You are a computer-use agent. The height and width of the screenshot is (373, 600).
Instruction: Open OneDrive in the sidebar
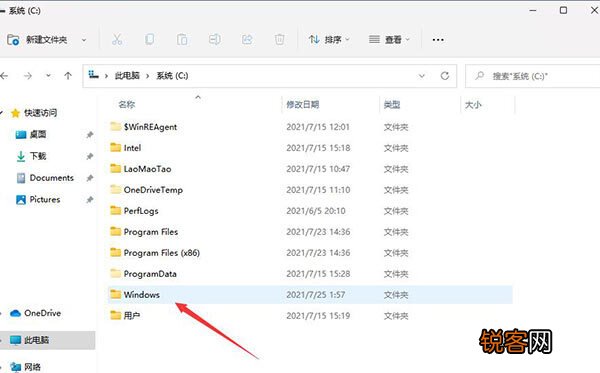(x=42, y=313)
